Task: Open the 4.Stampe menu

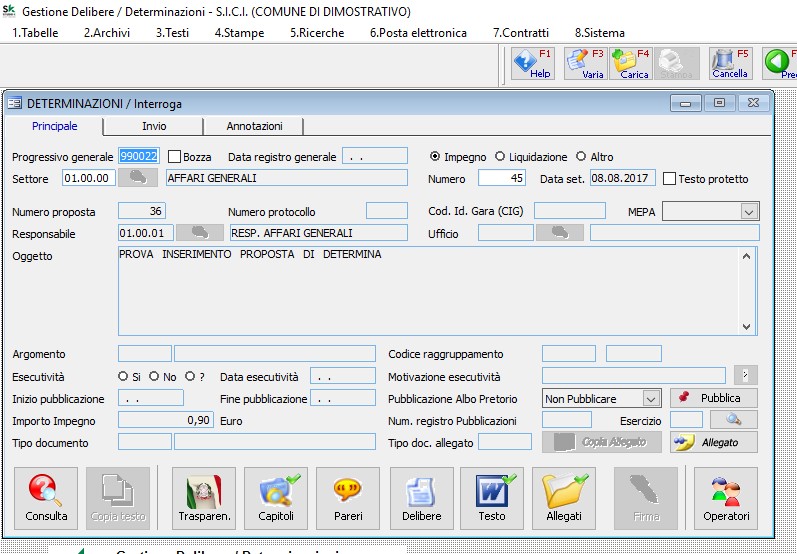Action: coord(239,33)
